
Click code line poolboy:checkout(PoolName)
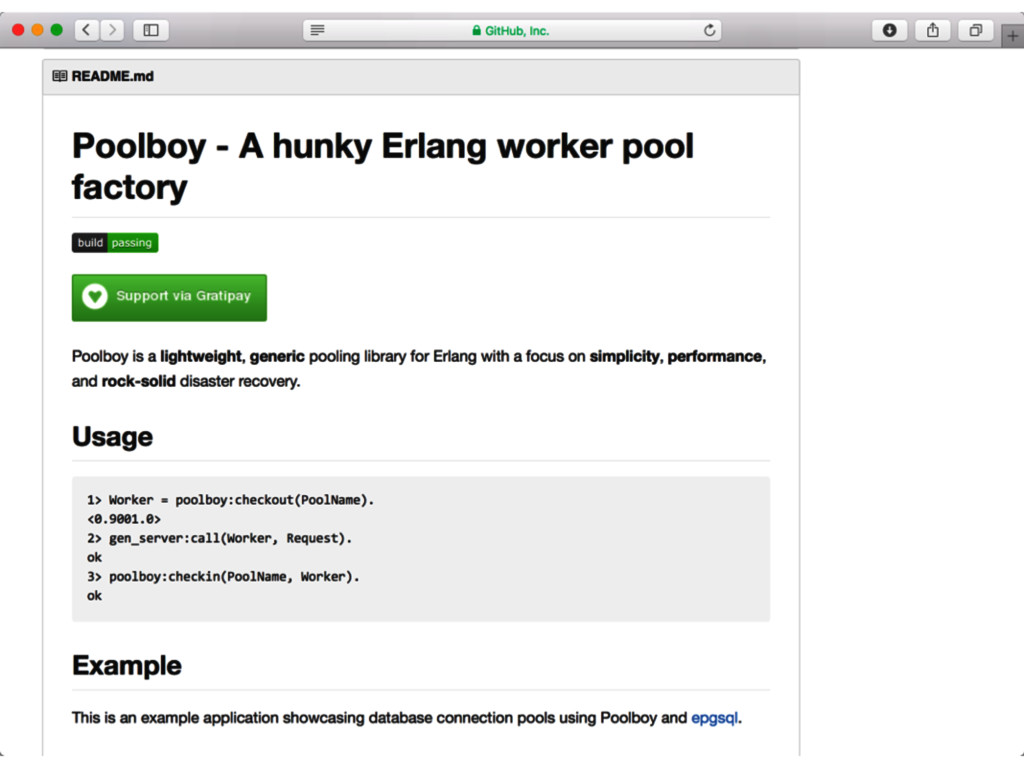[231, 500]
